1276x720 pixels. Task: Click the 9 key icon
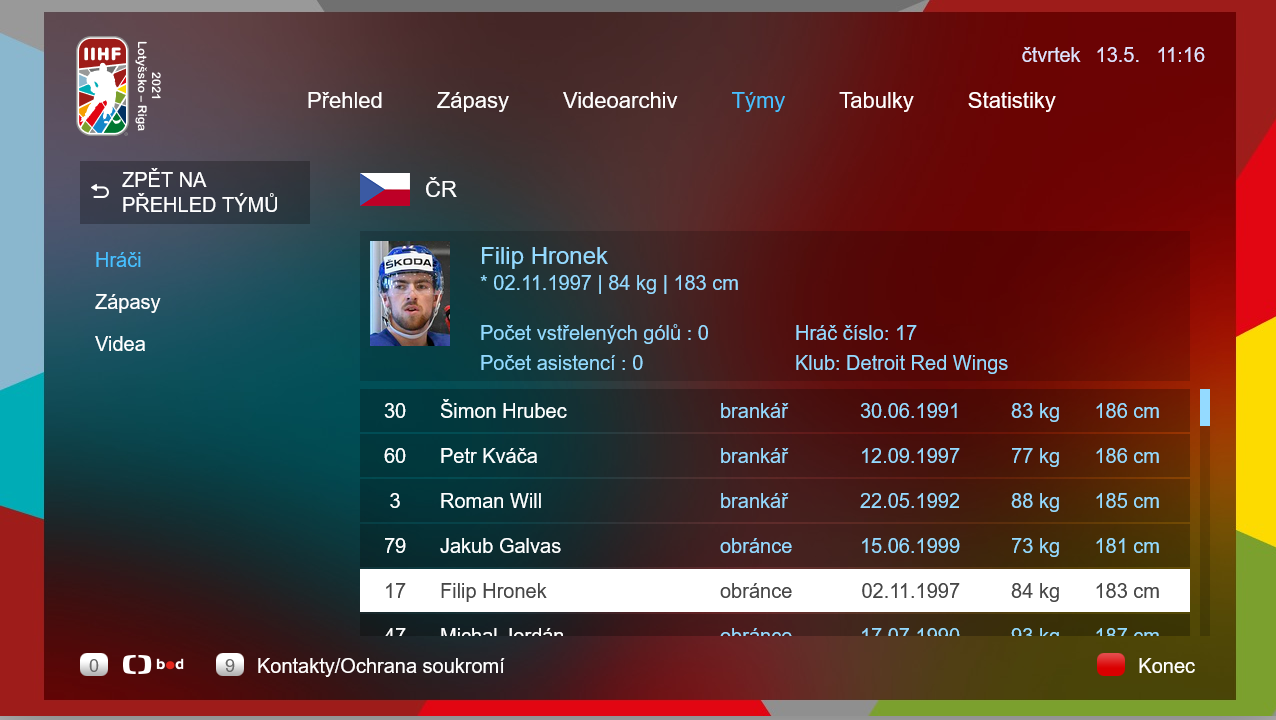(230, 665)
